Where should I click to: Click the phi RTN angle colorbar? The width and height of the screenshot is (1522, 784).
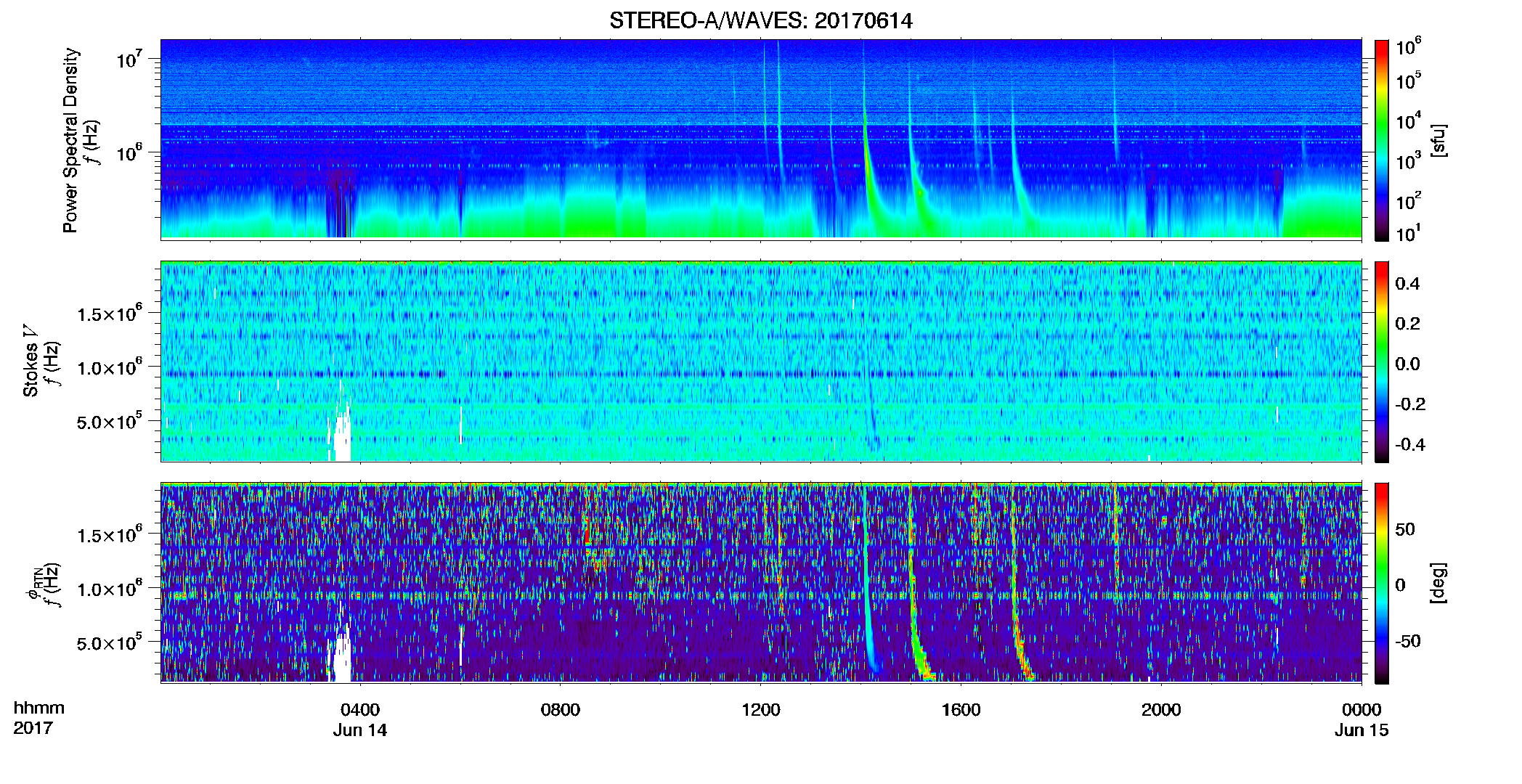pos(1382,583)
